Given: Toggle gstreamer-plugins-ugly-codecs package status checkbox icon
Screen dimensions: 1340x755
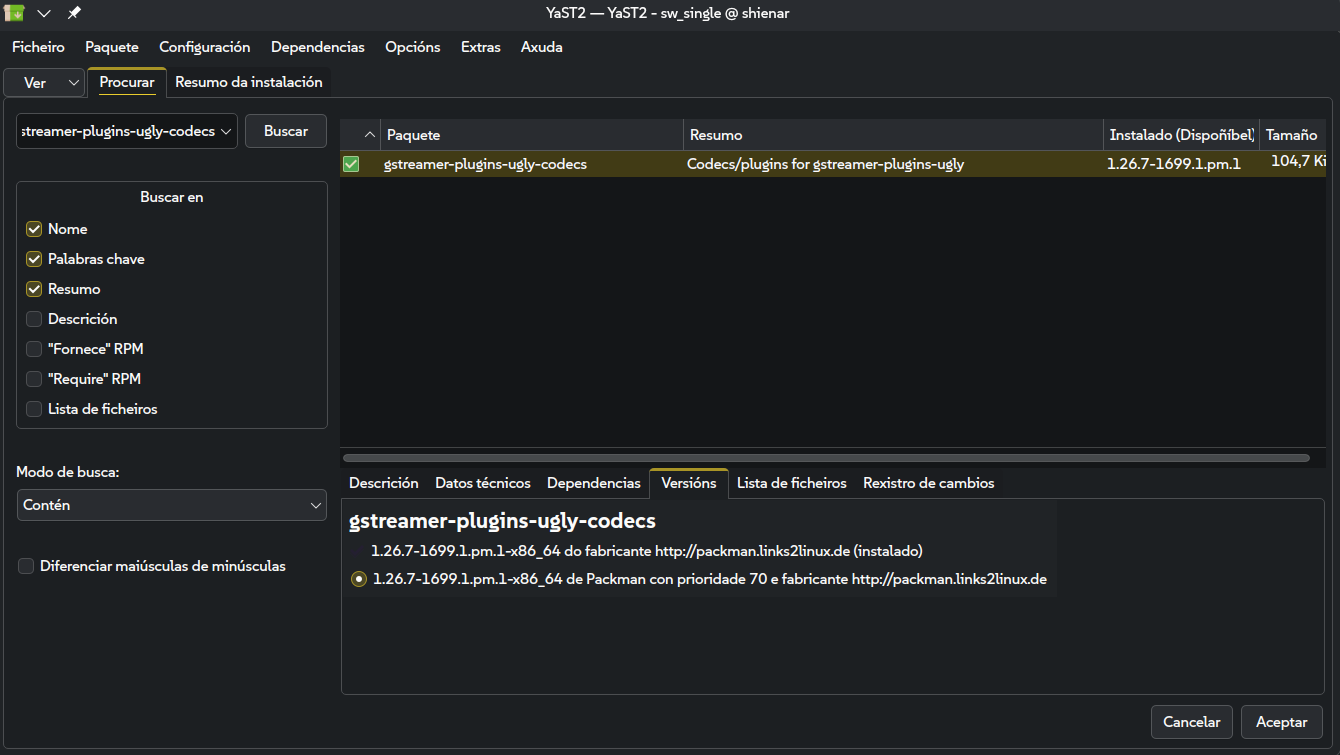Looking at the screenshot, I should 351,164.
